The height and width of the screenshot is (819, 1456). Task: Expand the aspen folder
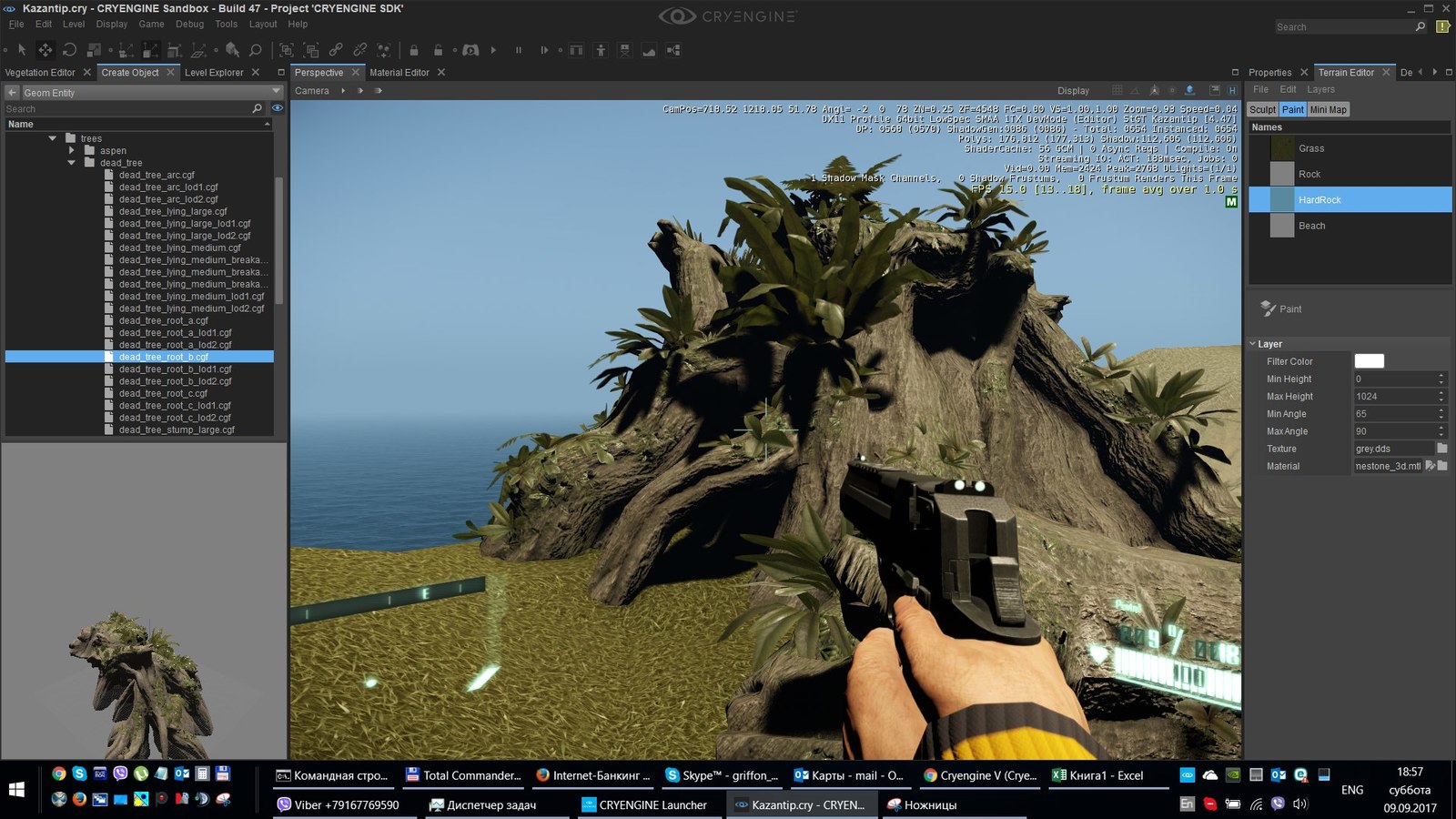point(71,150)
